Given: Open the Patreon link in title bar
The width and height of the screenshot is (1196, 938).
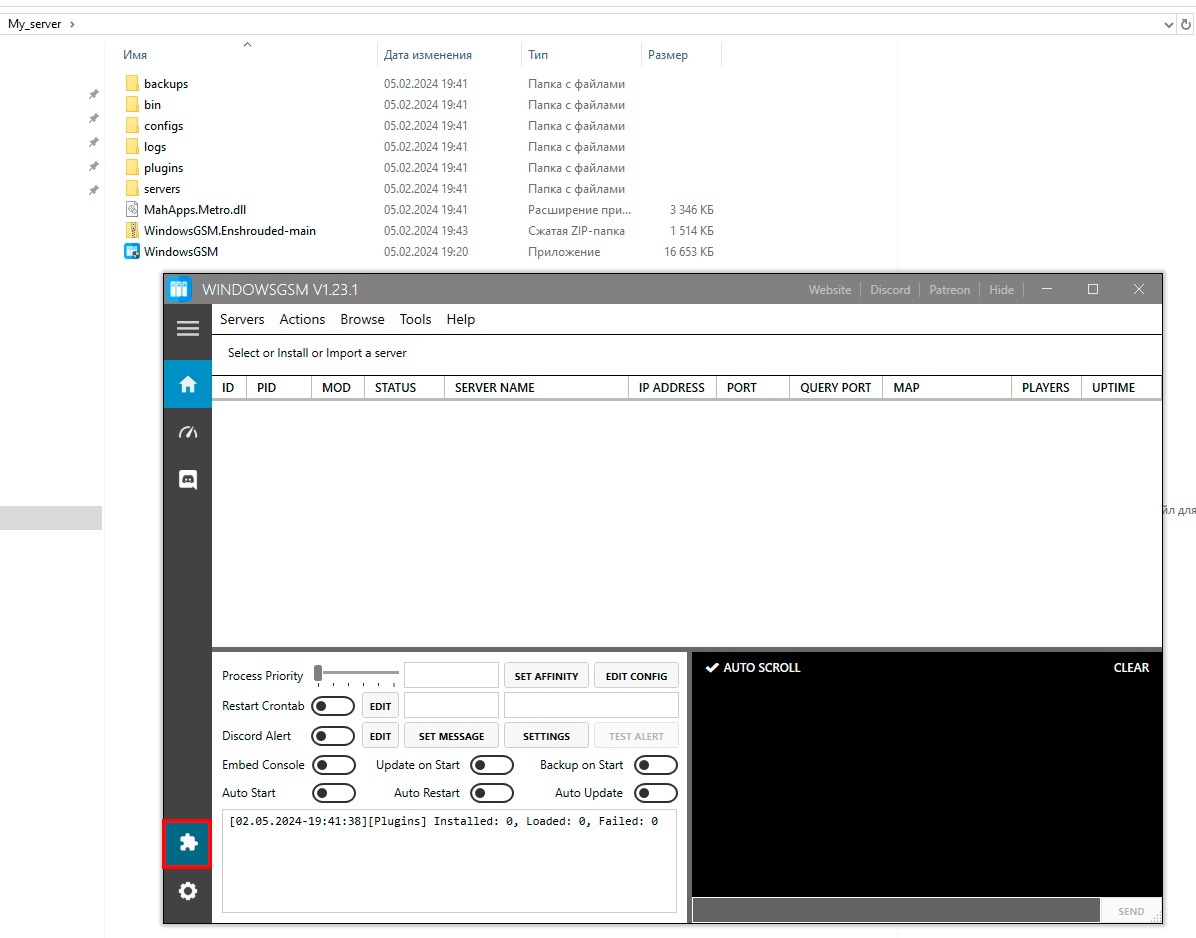Looking at the screenshot, I should tap(950, 290).
